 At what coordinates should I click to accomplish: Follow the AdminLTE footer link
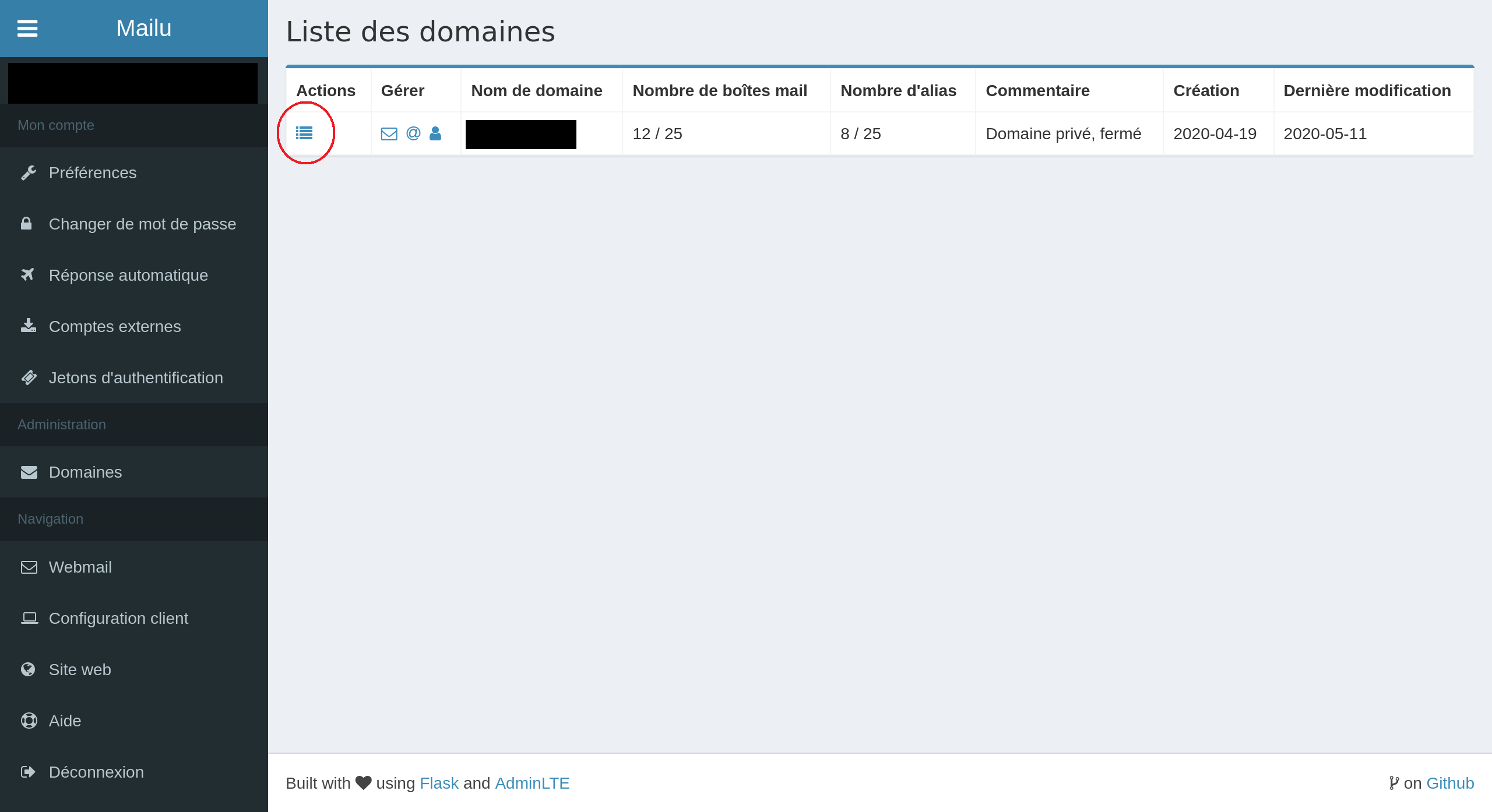click(532, 783)
